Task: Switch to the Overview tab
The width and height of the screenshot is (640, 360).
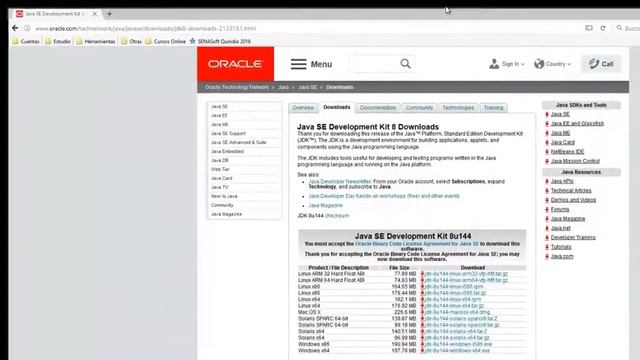Action: click(303, 108)
